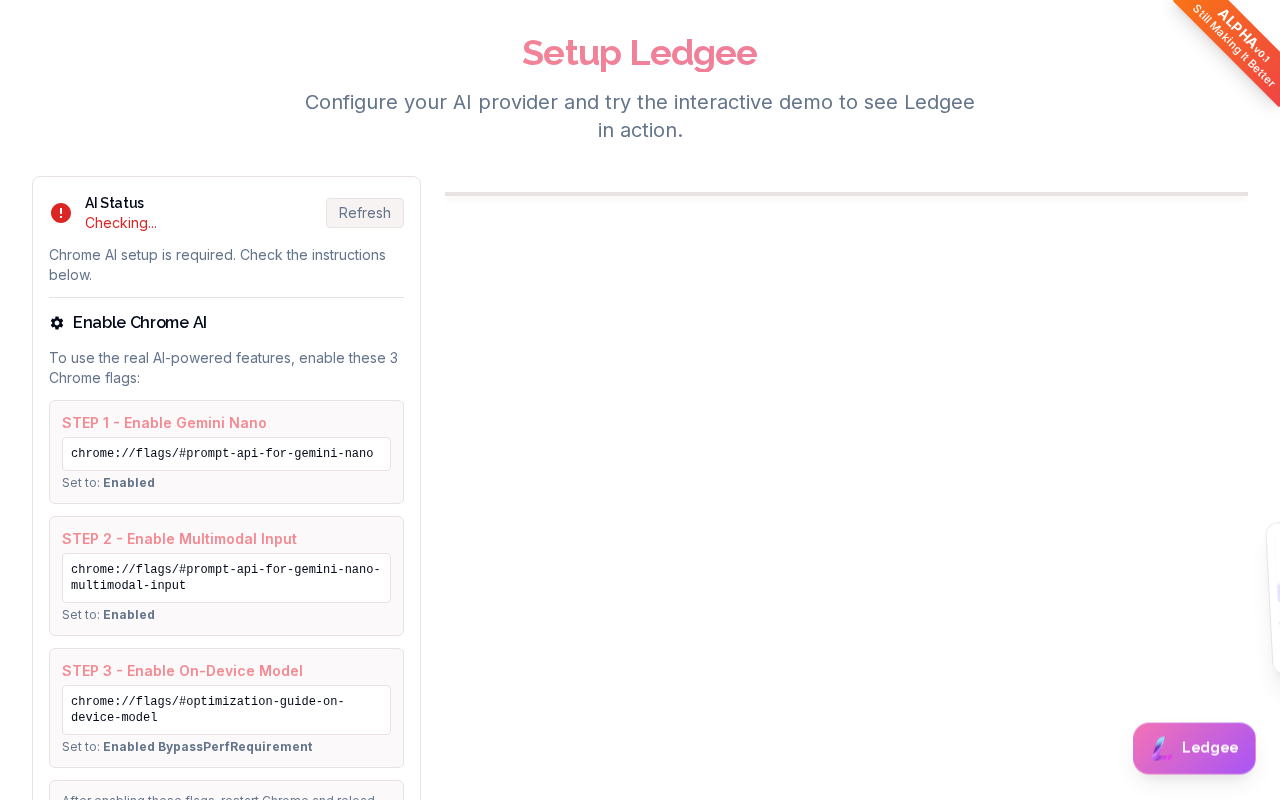
Task: Click the Chrome AI setup required message
Action: (217, 265)
